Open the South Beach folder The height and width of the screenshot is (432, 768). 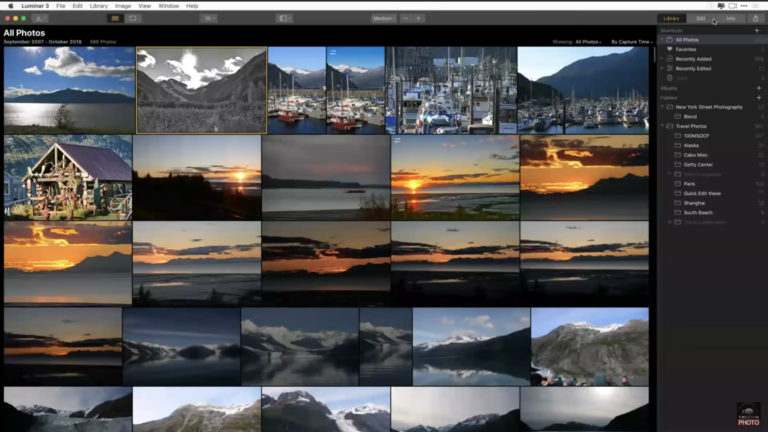(712, 213)
